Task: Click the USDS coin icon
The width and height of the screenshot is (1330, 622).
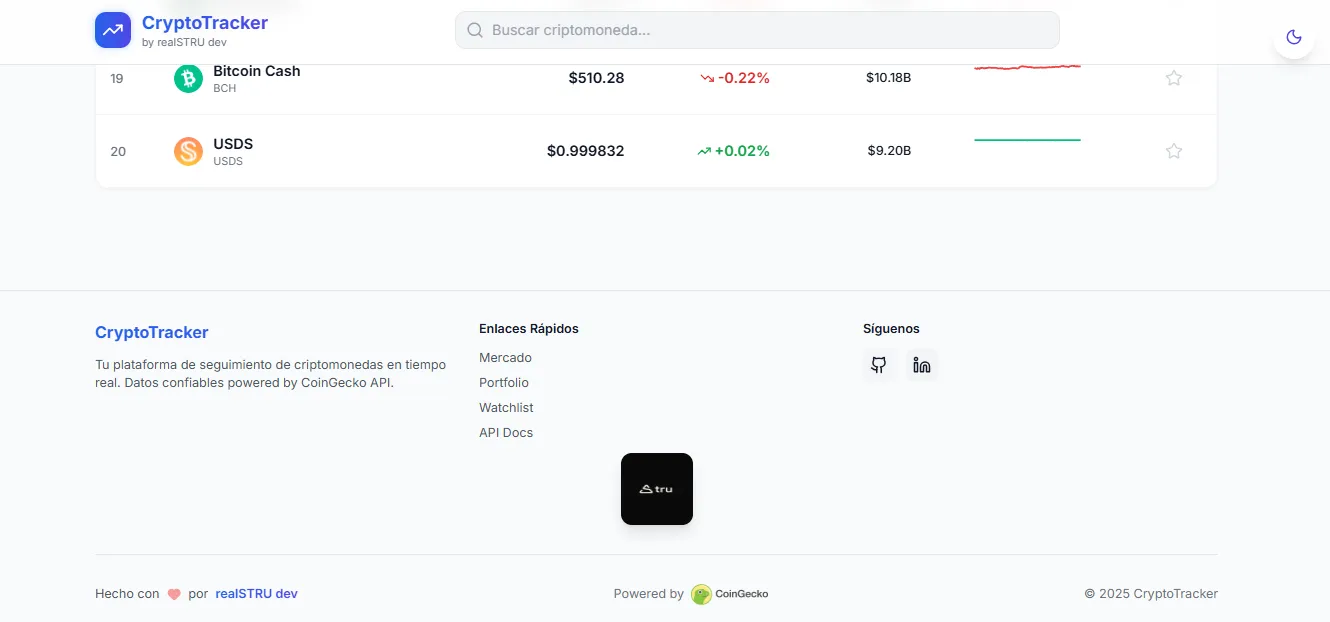Action: [188, 151]
